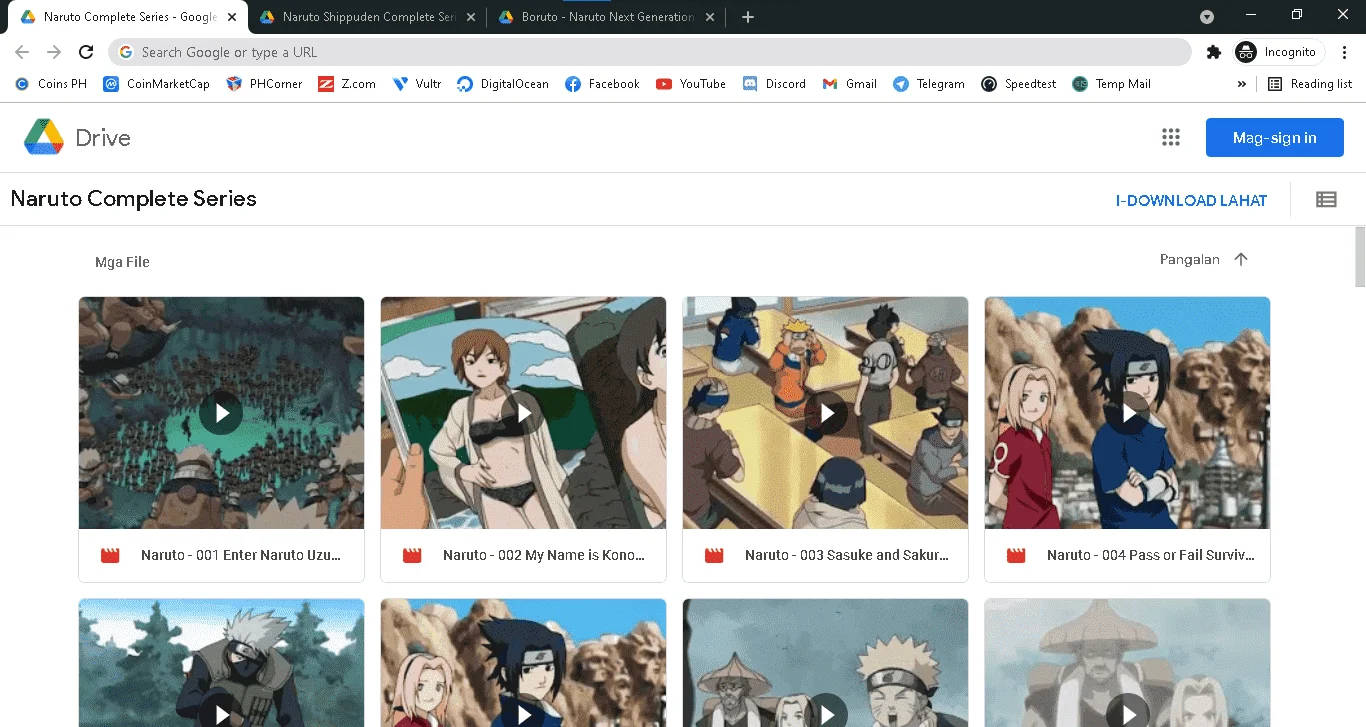Sort files by Pangalan label
This screenshot has width=1366, height=727.
click(1189, 259)
